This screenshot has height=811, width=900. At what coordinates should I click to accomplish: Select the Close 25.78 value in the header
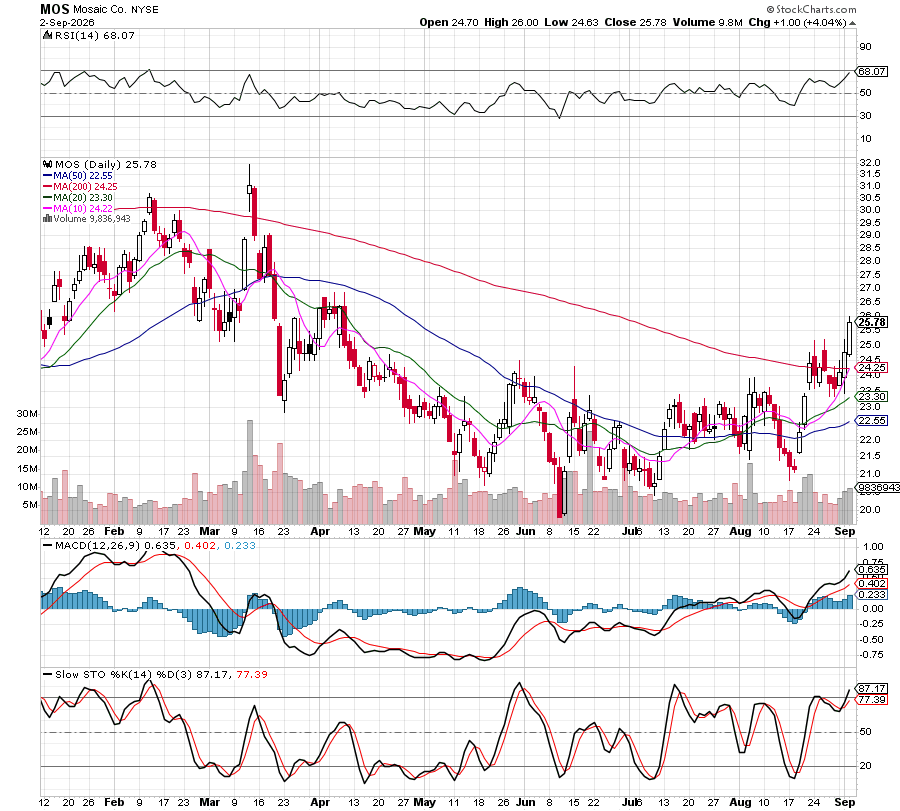(635, 22)
